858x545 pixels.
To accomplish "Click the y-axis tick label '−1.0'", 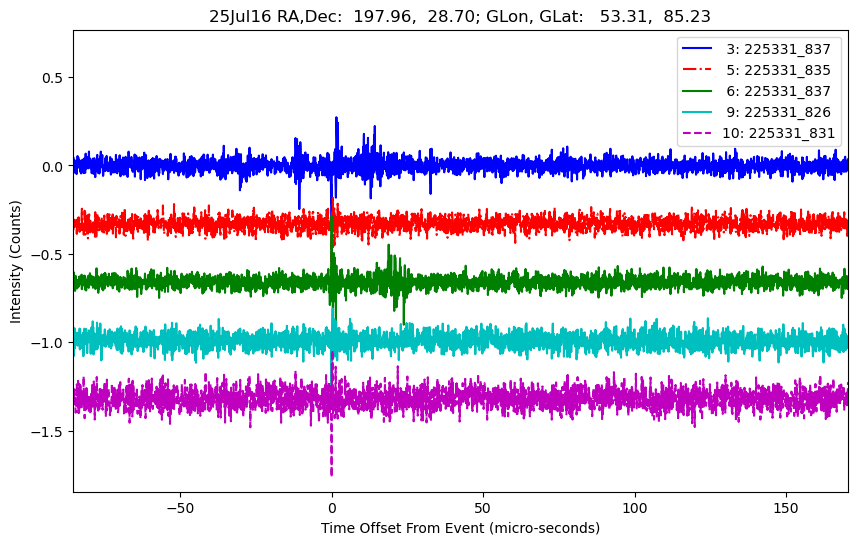I will pos(48,343).
